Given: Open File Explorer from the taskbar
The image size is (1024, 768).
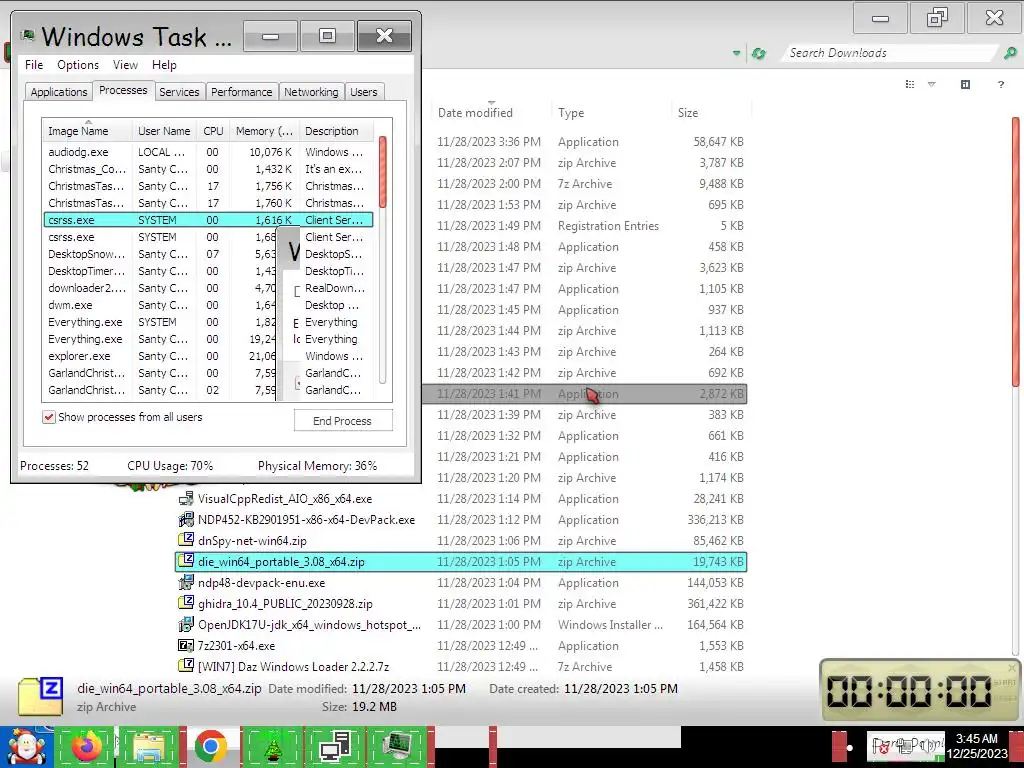Looking at the screenshot, I should coord(149,747).
